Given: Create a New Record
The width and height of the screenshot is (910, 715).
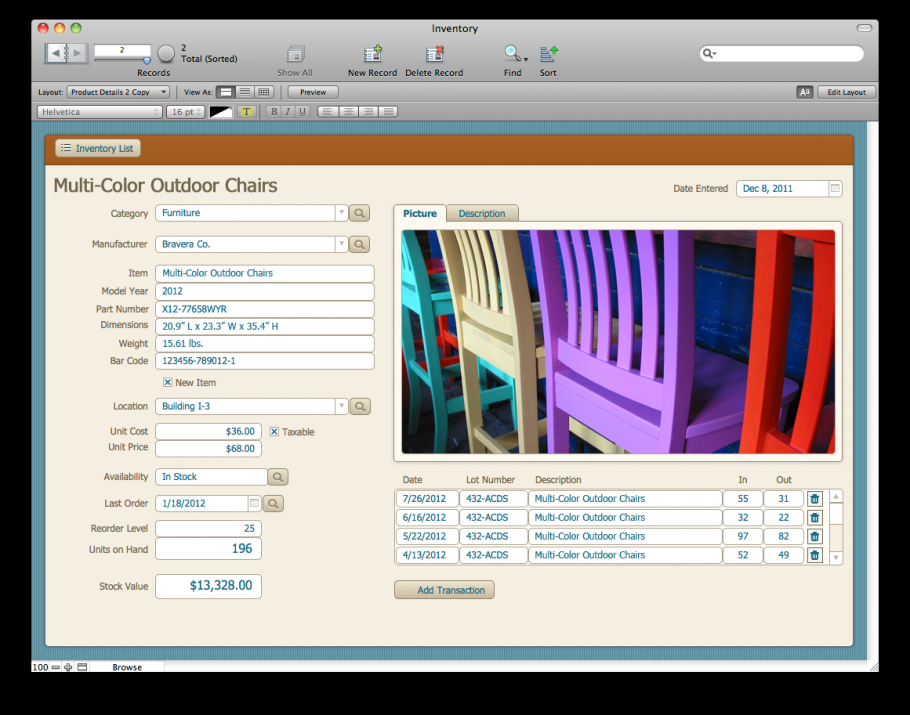Looking at the screenshot, I should [x=373, y=54].
